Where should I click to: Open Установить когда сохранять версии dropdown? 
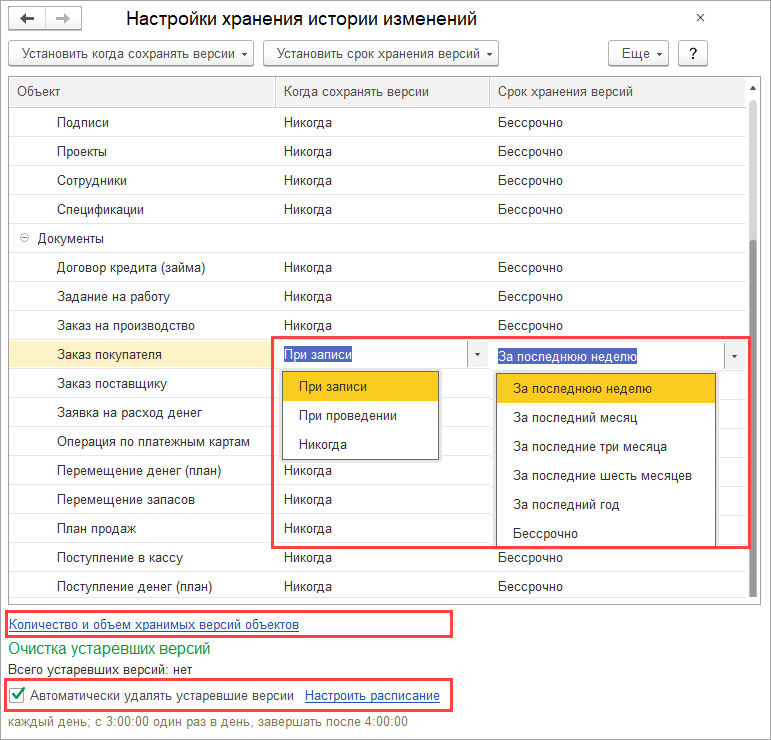tap(130, 53)
